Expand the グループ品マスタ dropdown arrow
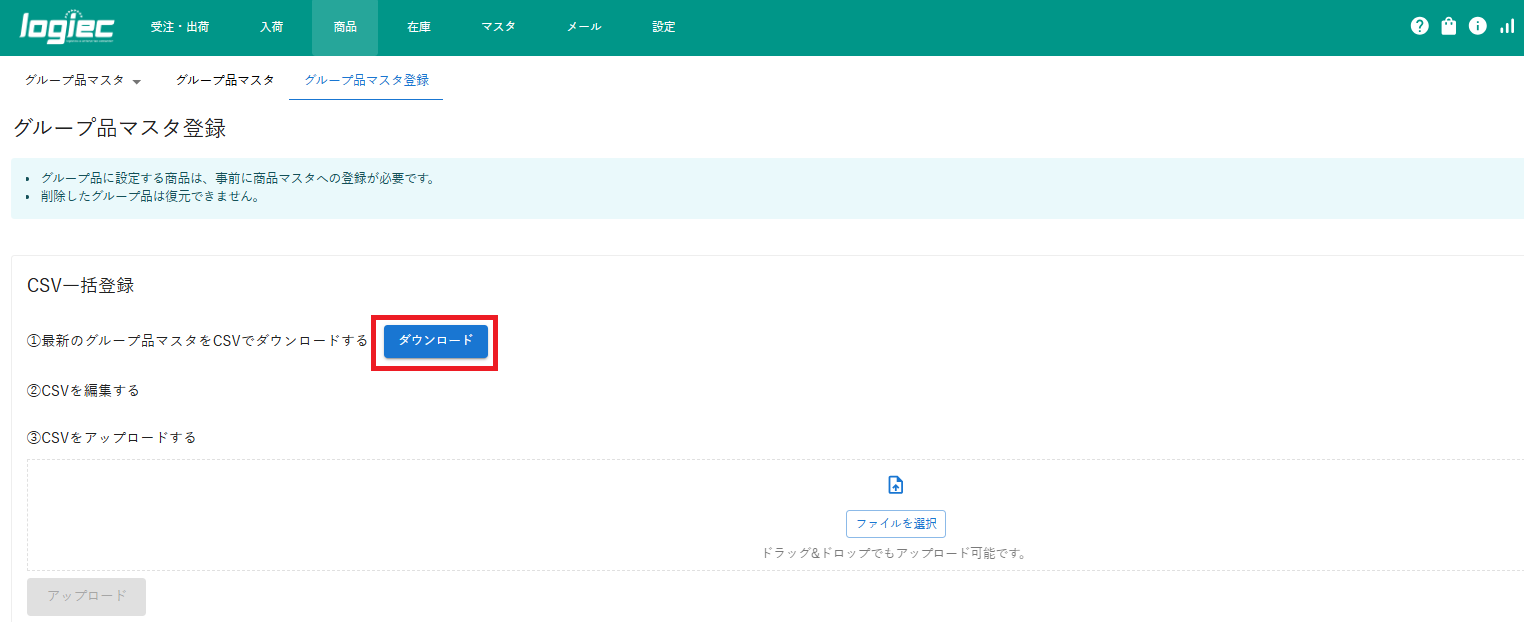This screenshot has height=622, width=1524. coord(136,81)
